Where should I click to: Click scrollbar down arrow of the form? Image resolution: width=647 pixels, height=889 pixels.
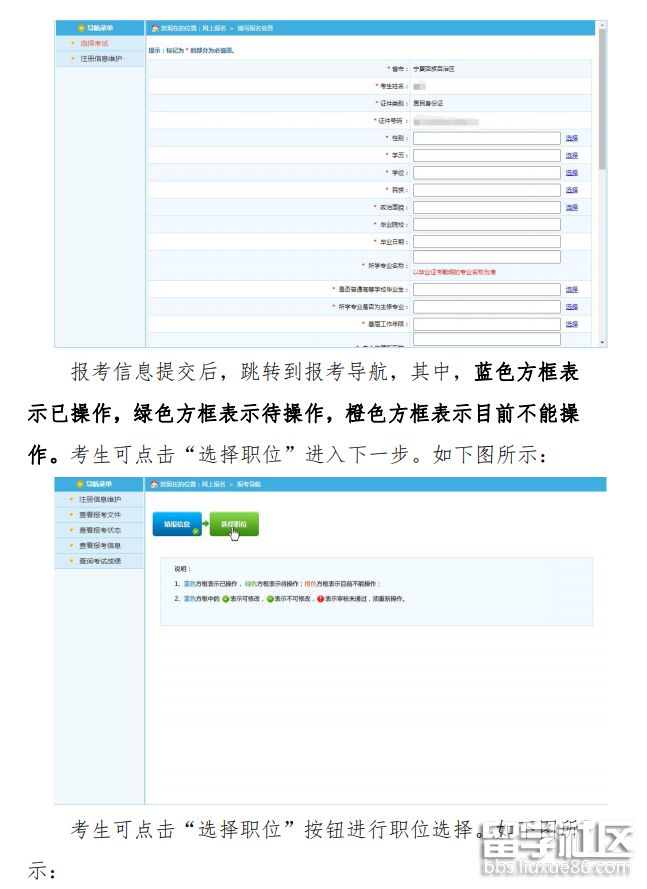[602, 342]
